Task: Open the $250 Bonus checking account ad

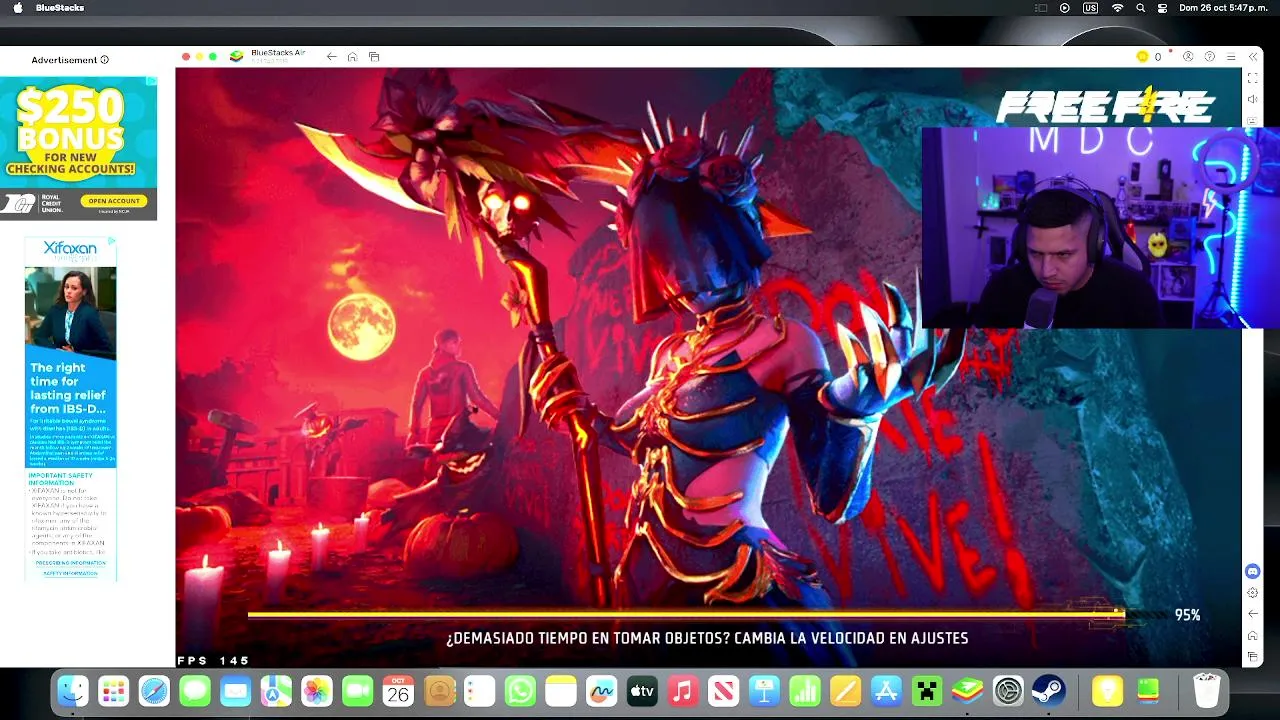Action: tap(79, 148)
